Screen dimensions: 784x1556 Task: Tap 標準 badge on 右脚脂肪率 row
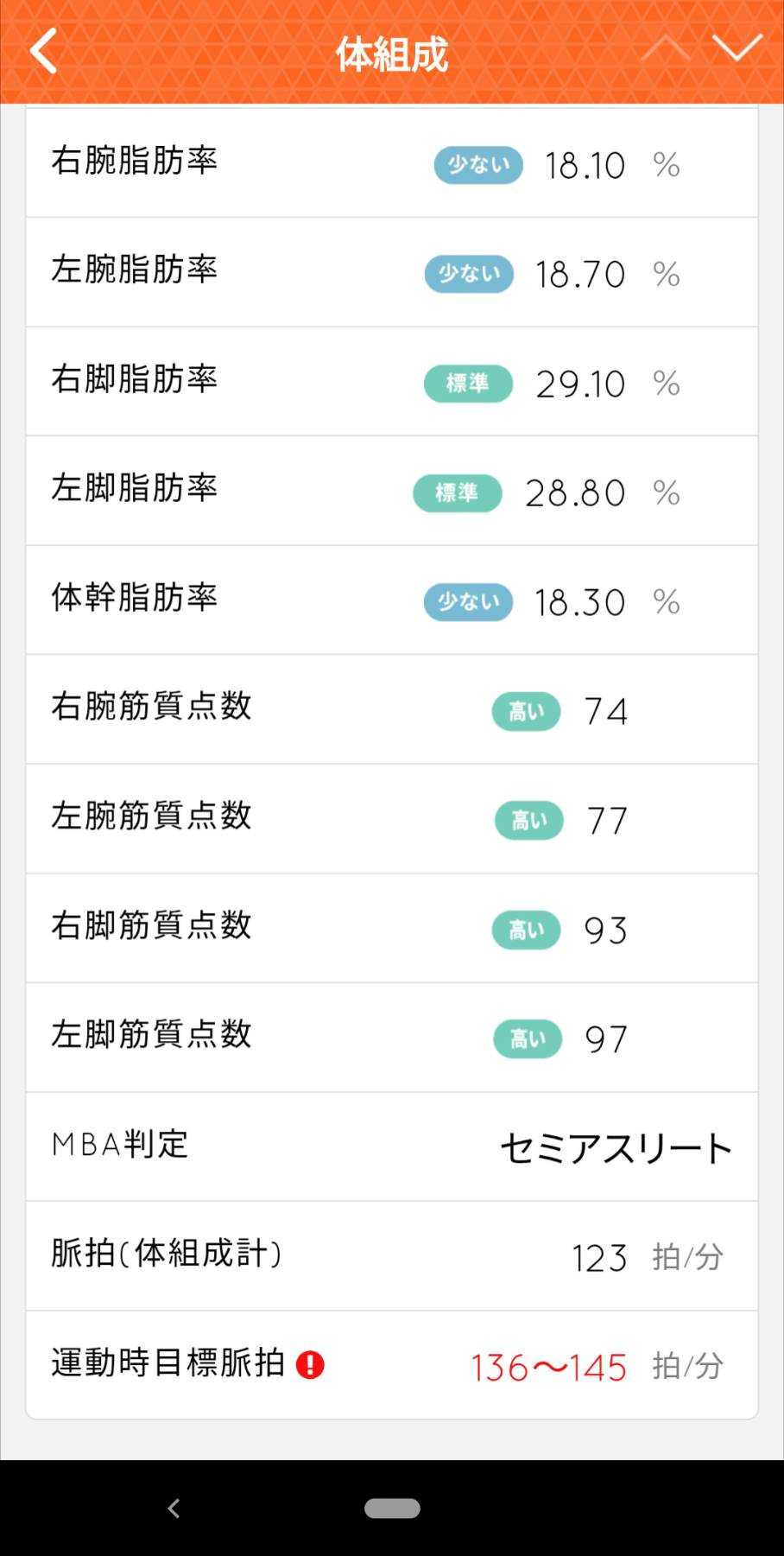click(x=468, y=384)
